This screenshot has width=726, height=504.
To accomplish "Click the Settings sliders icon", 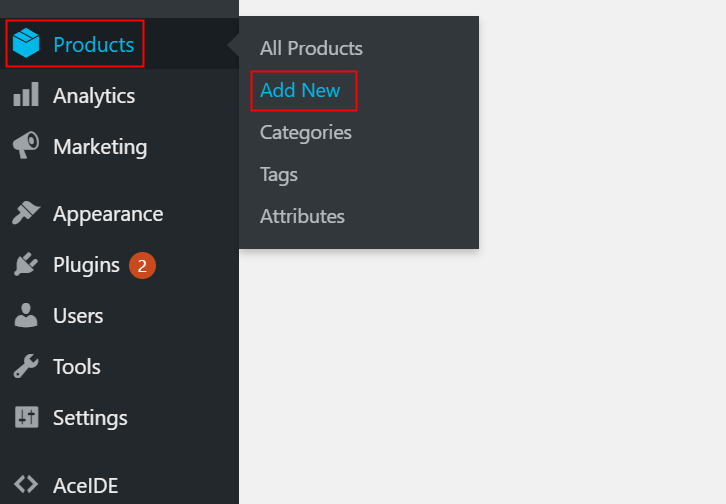I will [x=26, y=418].
